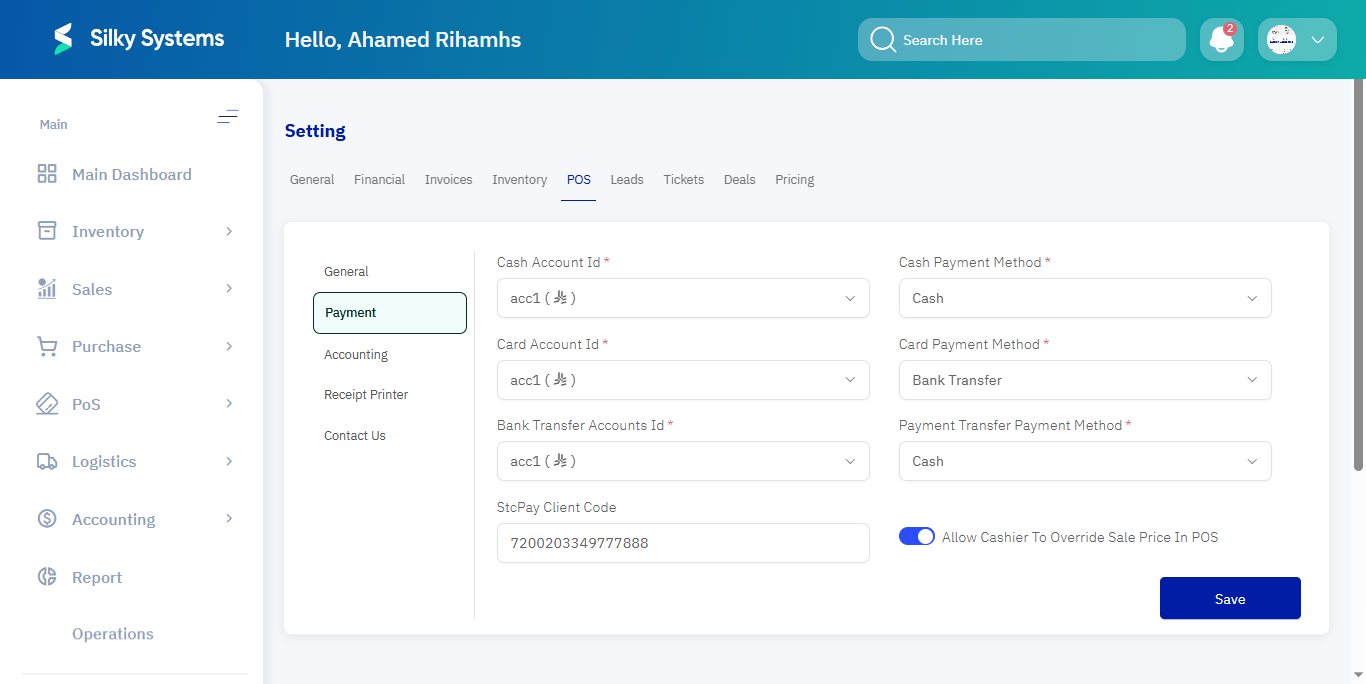Click the Sales chart icon in sidebar
1366x684 pixels.
[x=46, y=288]
